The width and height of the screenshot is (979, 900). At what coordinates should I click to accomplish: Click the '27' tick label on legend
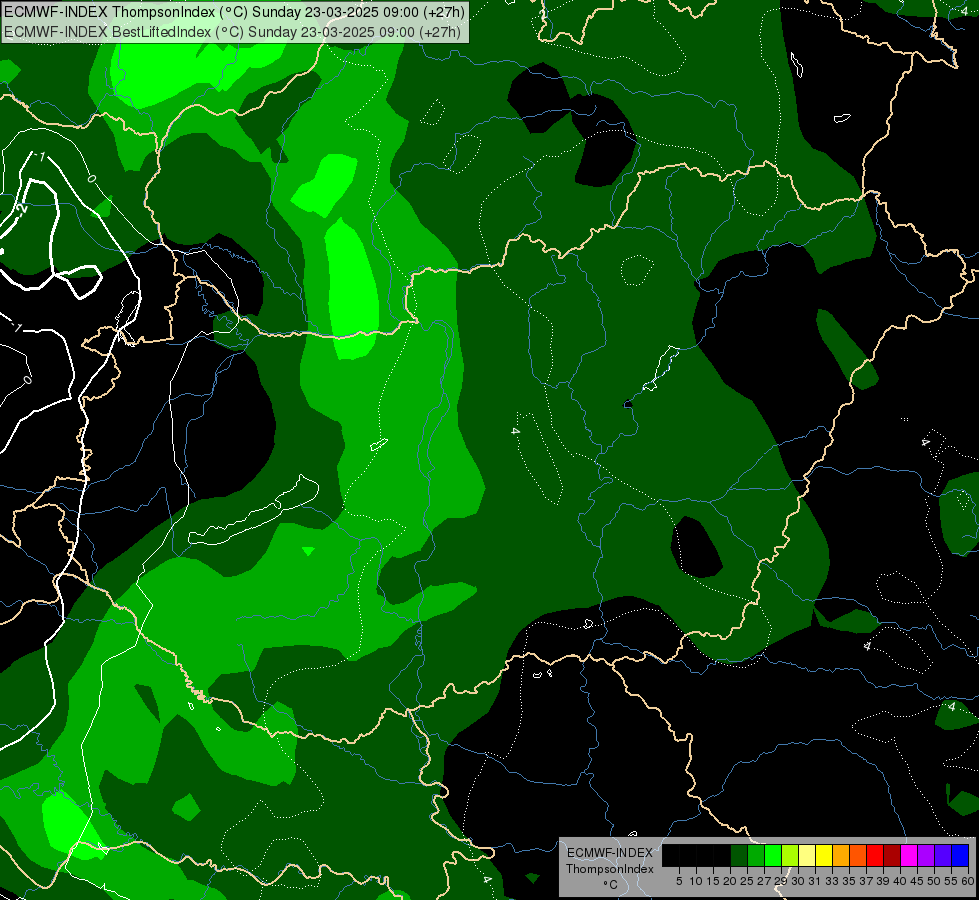pos(764,881)
